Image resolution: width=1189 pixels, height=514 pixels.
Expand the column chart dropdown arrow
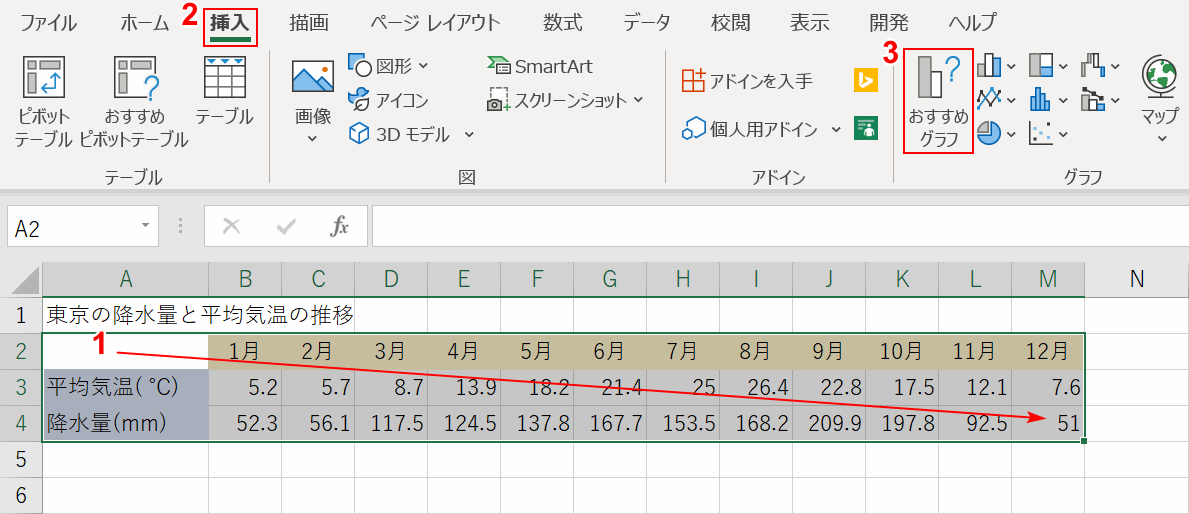pyautogui.click(x=1012, y=66)
